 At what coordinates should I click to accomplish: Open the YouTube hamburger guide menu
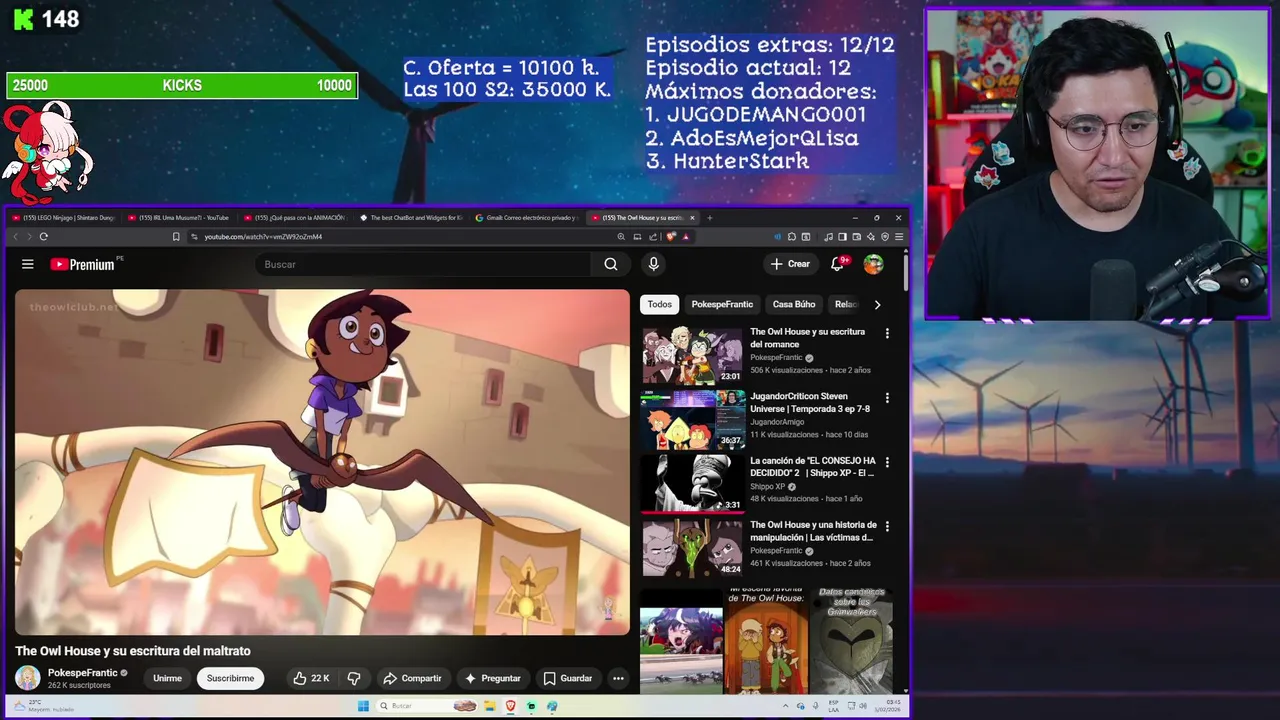(x=28, y=264)
